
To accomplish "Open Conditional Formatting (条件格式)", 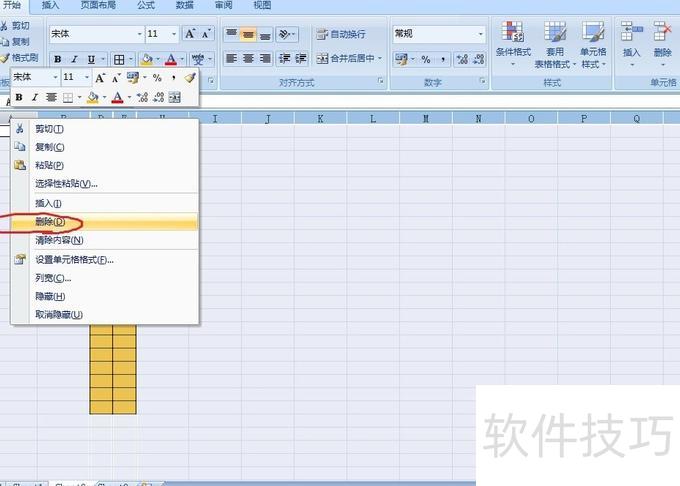I will (x=513, y=44).
